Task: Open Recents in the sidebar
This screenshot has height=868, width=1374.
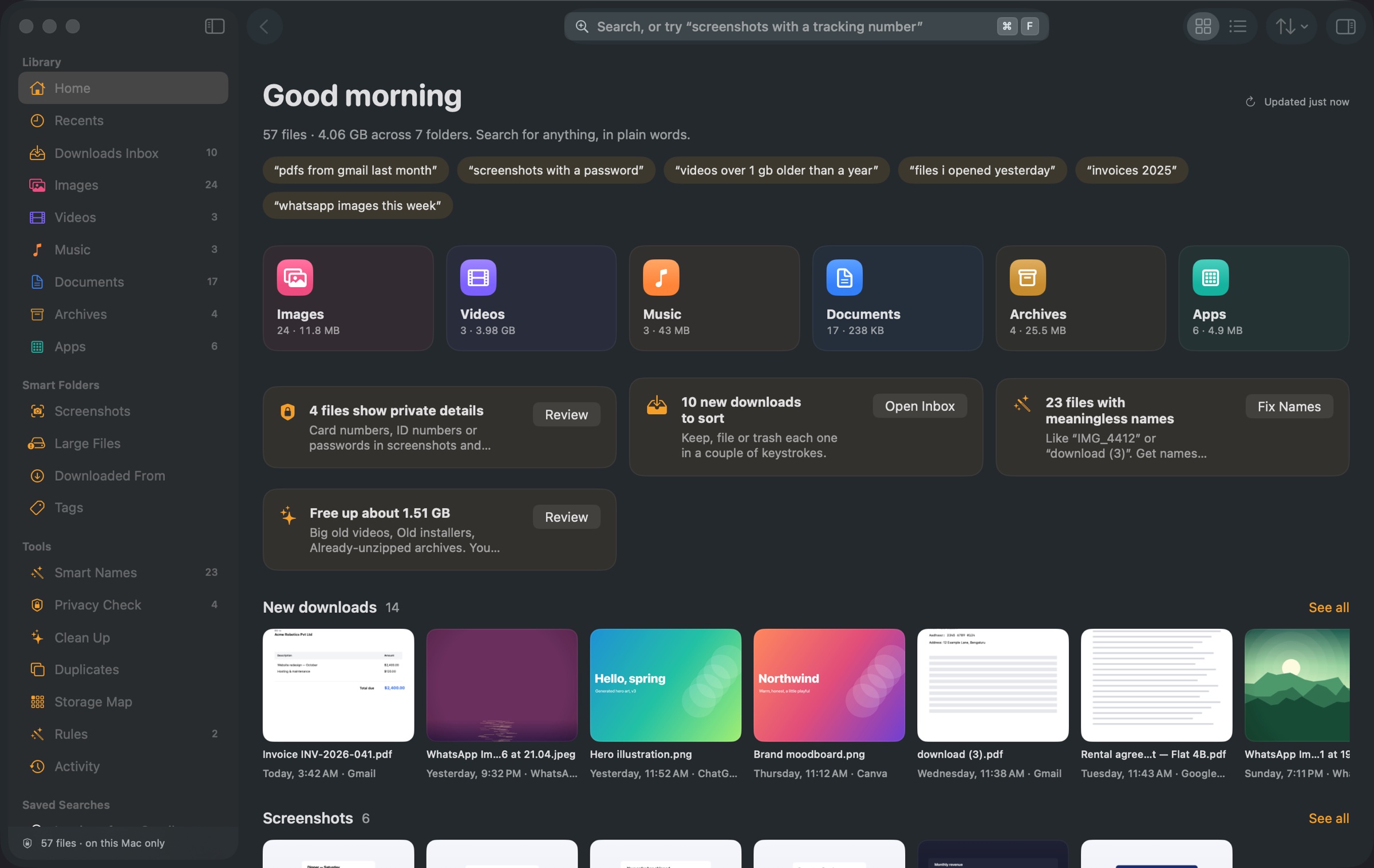Action: click(x=123, y=121)
